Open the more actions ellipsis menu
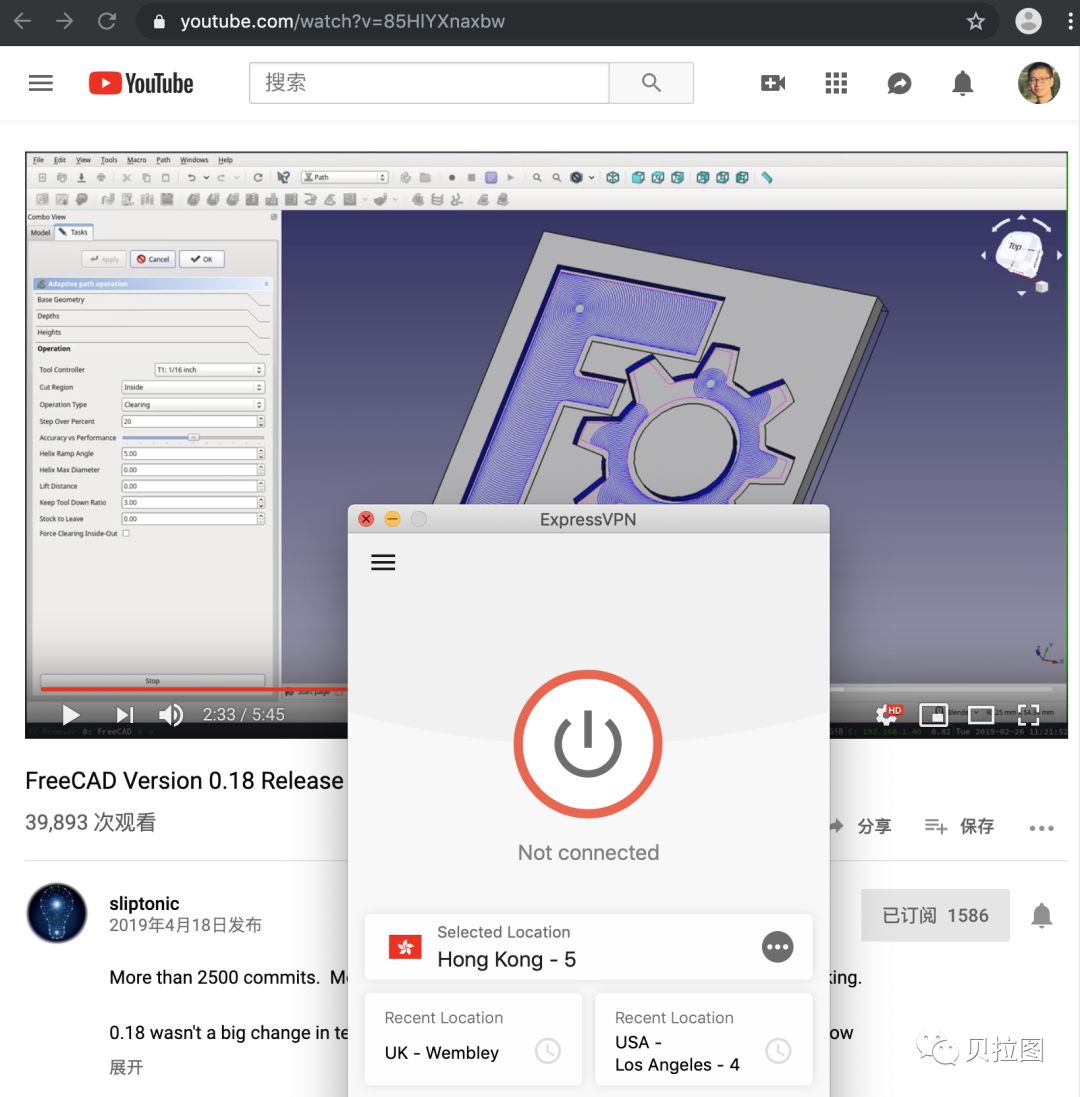This screenshot has width=1080, height=1097. [1041, 827]
